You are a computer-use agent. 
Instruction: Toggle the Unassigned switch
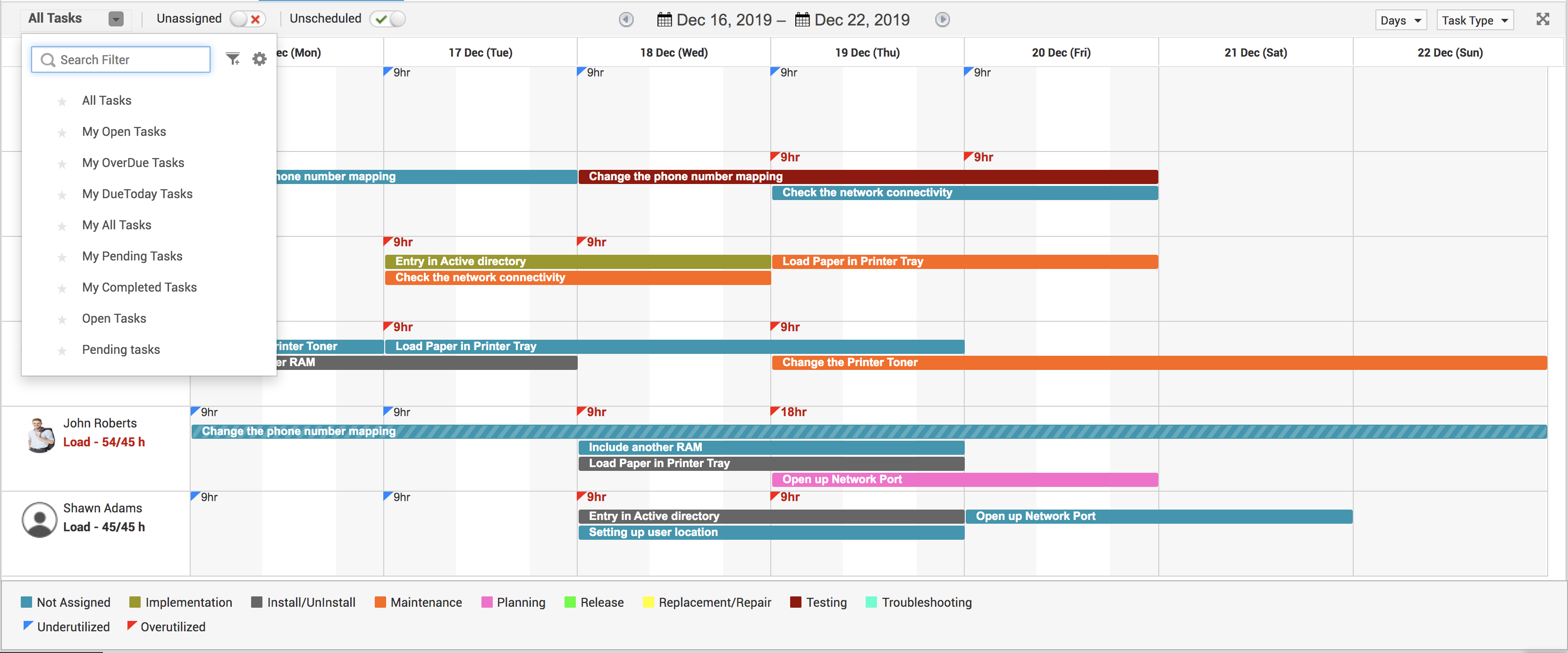tap(248, 19)
